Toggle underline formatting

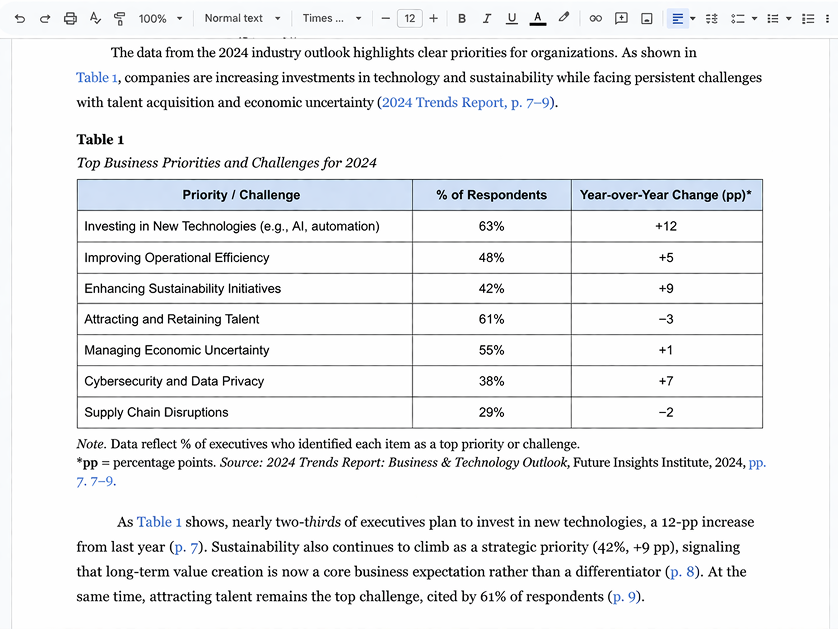tap(512, 18)
